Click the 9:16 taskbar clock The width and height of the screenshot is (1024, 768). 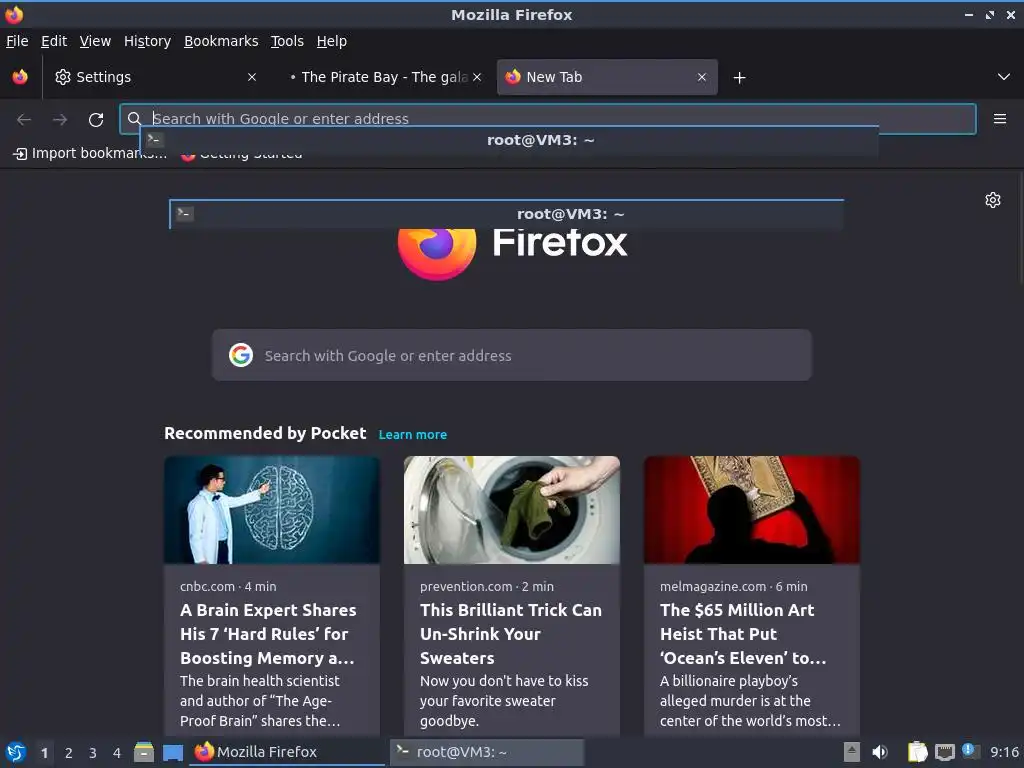(x=1004, y=752)
